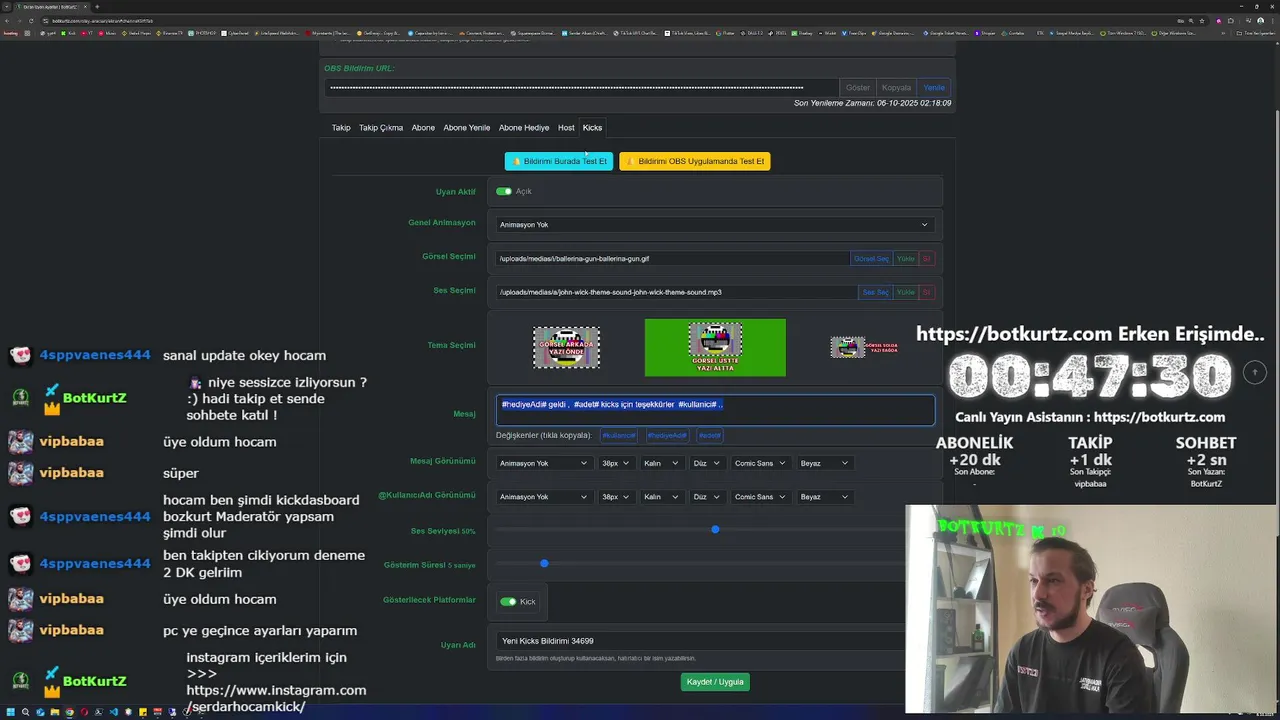Open File Explorer from the taskbar

pyautogui.click(x=55, y=712)
